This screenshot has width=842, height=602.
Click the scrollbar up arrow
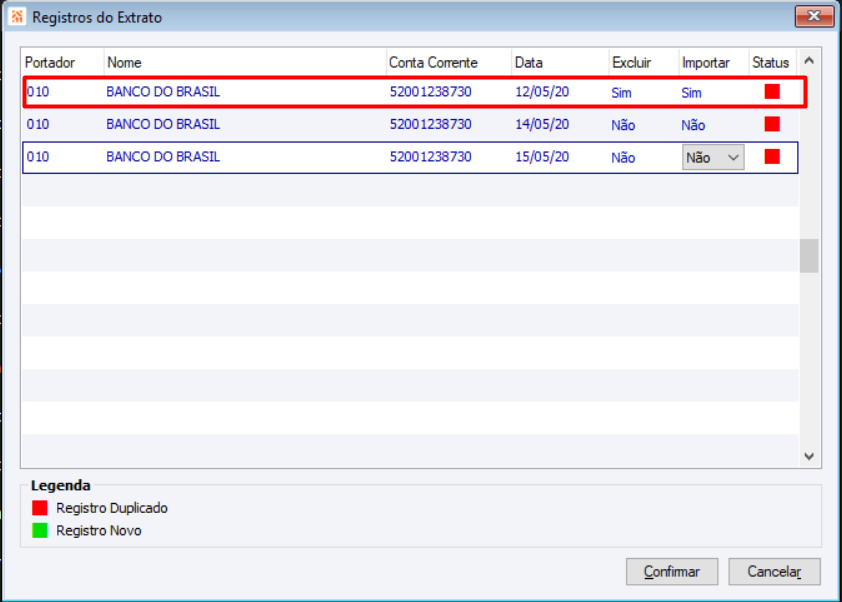coord(809,61)
